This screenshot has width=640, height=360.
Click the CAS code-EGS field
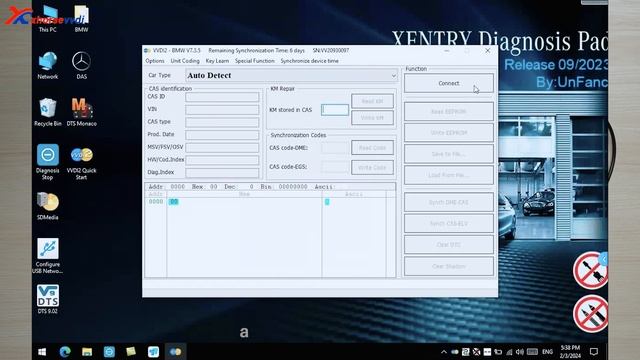pos(335,167)
